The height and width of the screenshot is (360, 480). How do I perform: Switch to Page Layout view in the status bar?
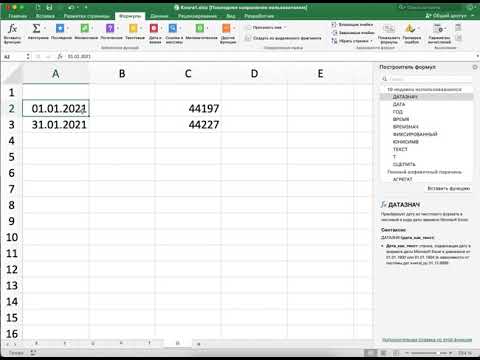(x=383, y=353)
